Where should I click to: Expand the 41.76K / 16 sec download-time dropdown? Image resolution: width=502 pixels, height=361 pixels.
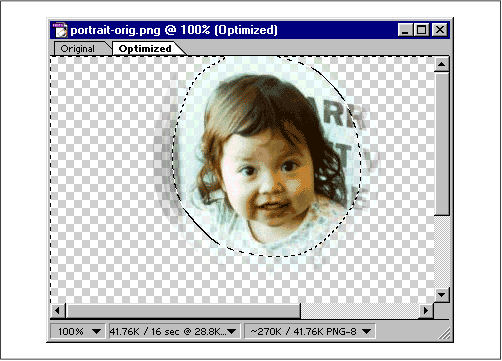click(175, 331)
